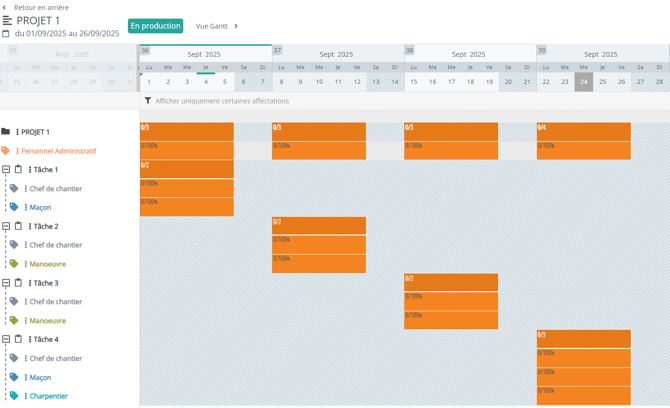Collapse the Tâche 3 tree node

coord(6,283)
